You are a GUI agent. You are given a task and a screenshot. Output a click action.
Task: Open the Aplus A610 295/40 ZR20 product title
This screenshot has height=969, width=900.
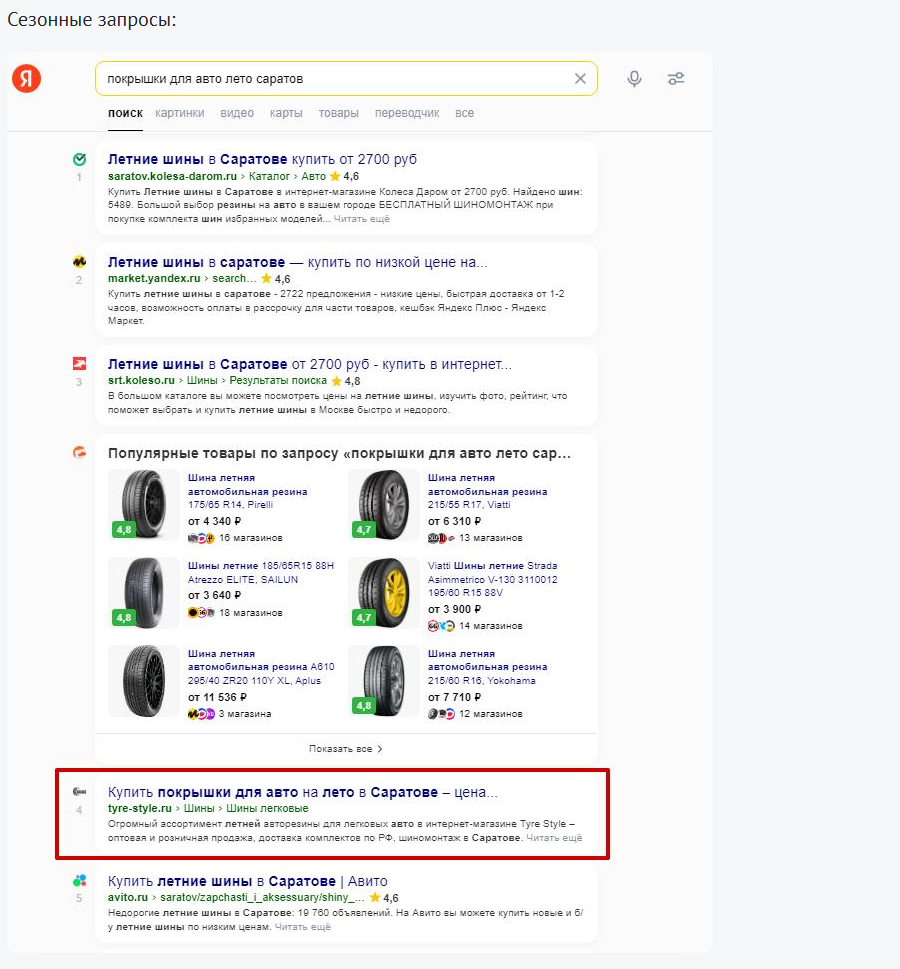(x=261, y=667)
